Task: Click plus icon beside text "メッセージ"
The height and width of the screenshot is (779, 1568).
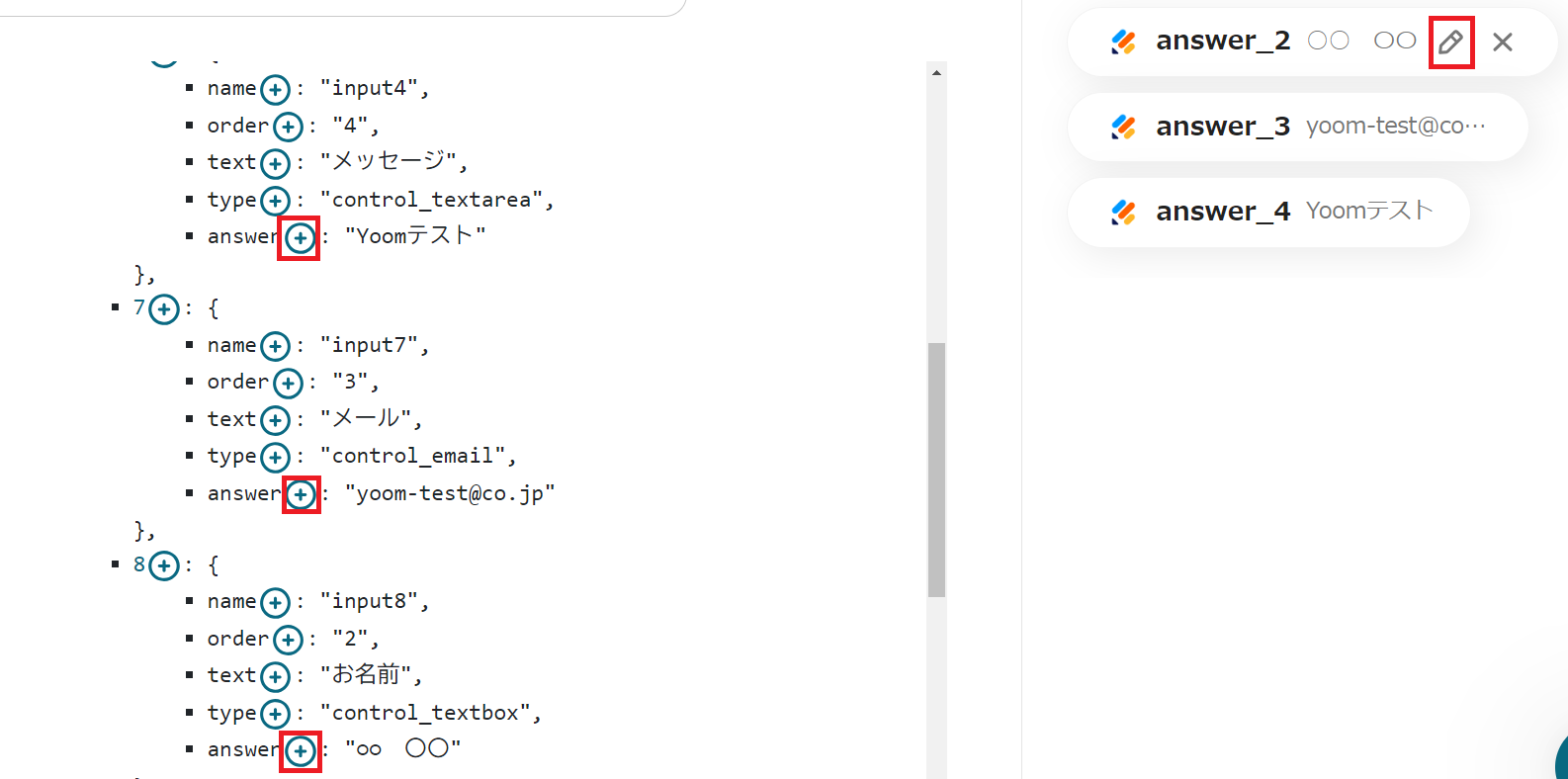Action: click(x=275, y=164)
